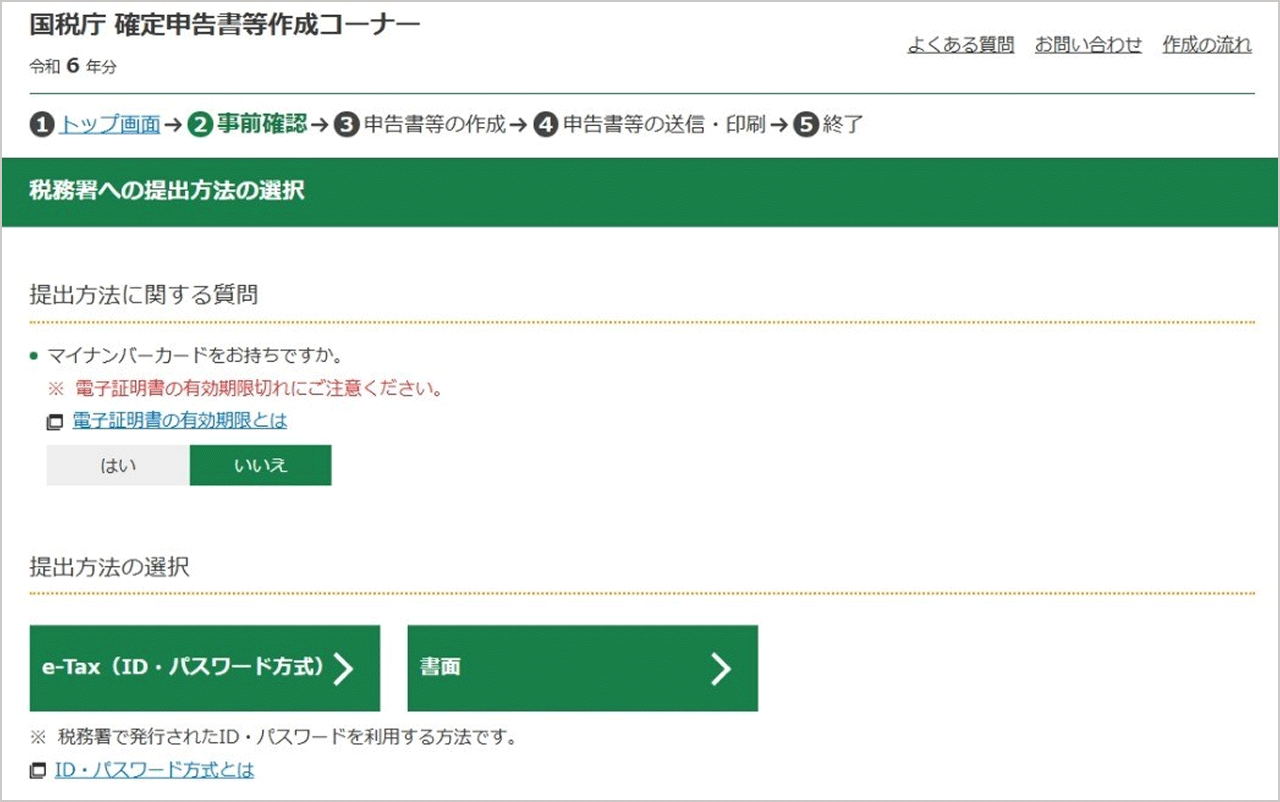Click the chevron arrow on the 書面 button
This screenshot has width=1280, height=802.
[722, 668]
